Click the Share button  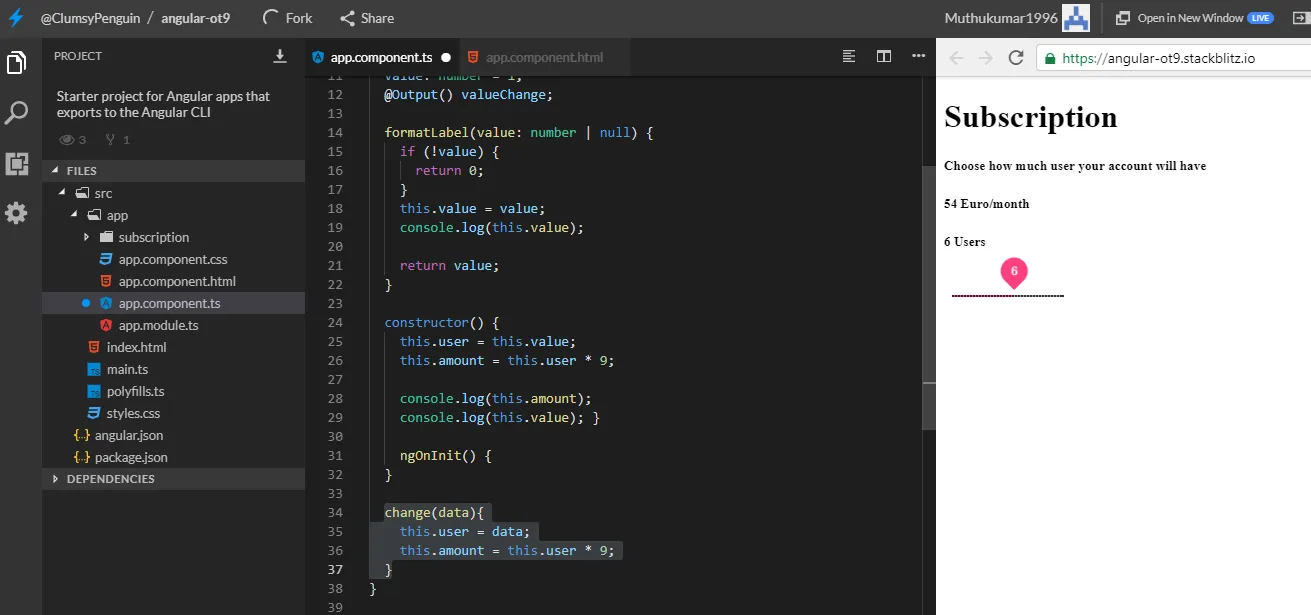click(x=367, y=18)
